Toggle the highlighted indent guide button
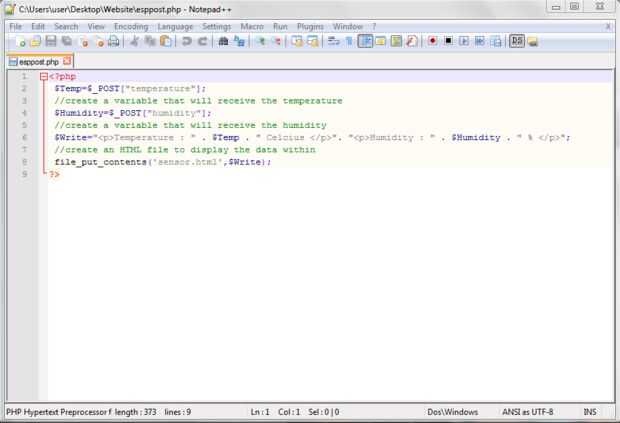This screenshot has height=423, width=620. pyautogui.click(x=365, y=41)
